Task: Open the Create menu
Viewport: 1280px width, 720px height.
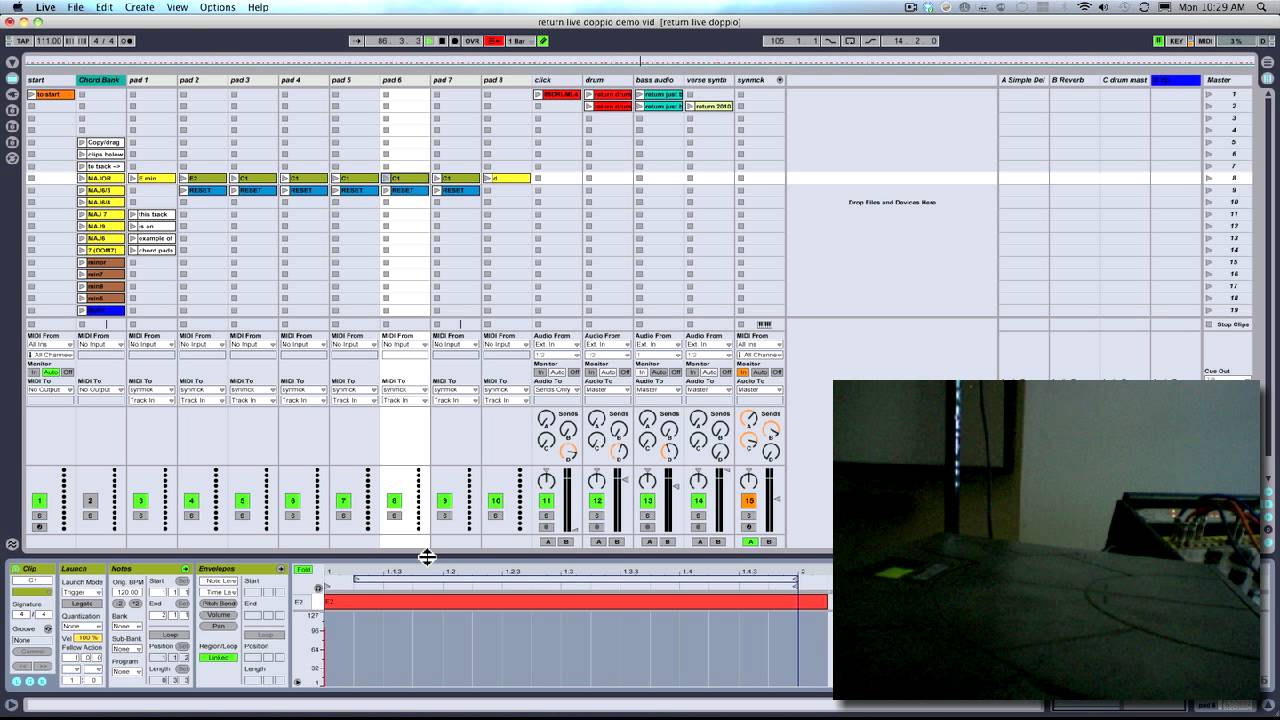Action: pos(140,7)
